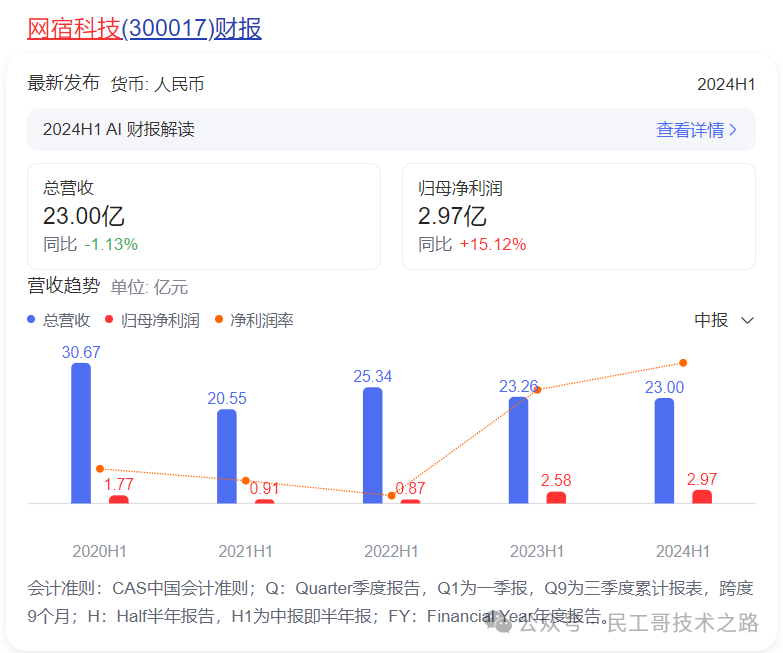Click the 2024H1 period label at top right
The width and height of the screenshot is (783, 653).
pos(726,84)
